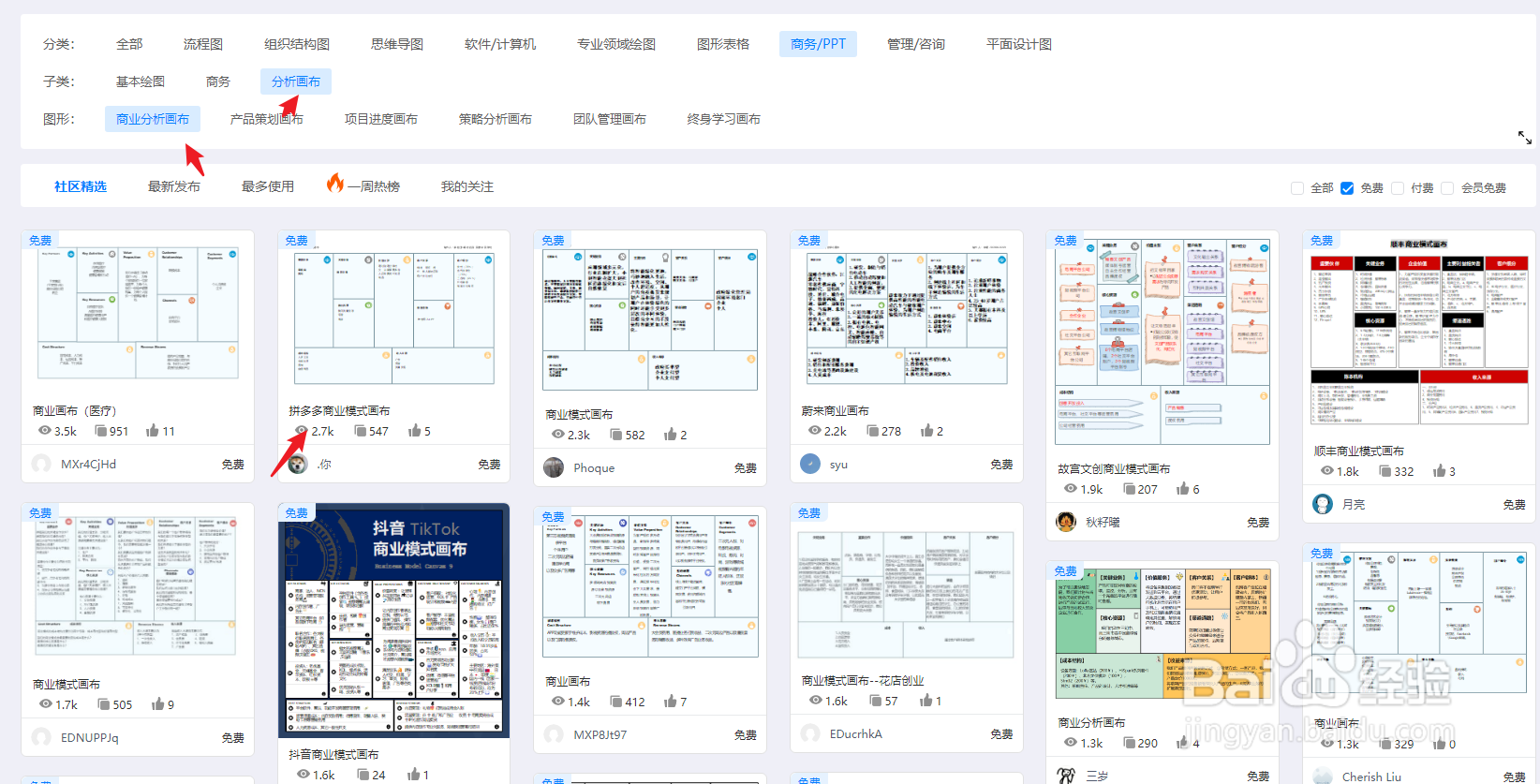Open EDNUPPJq author avatar

pos(41,737)
